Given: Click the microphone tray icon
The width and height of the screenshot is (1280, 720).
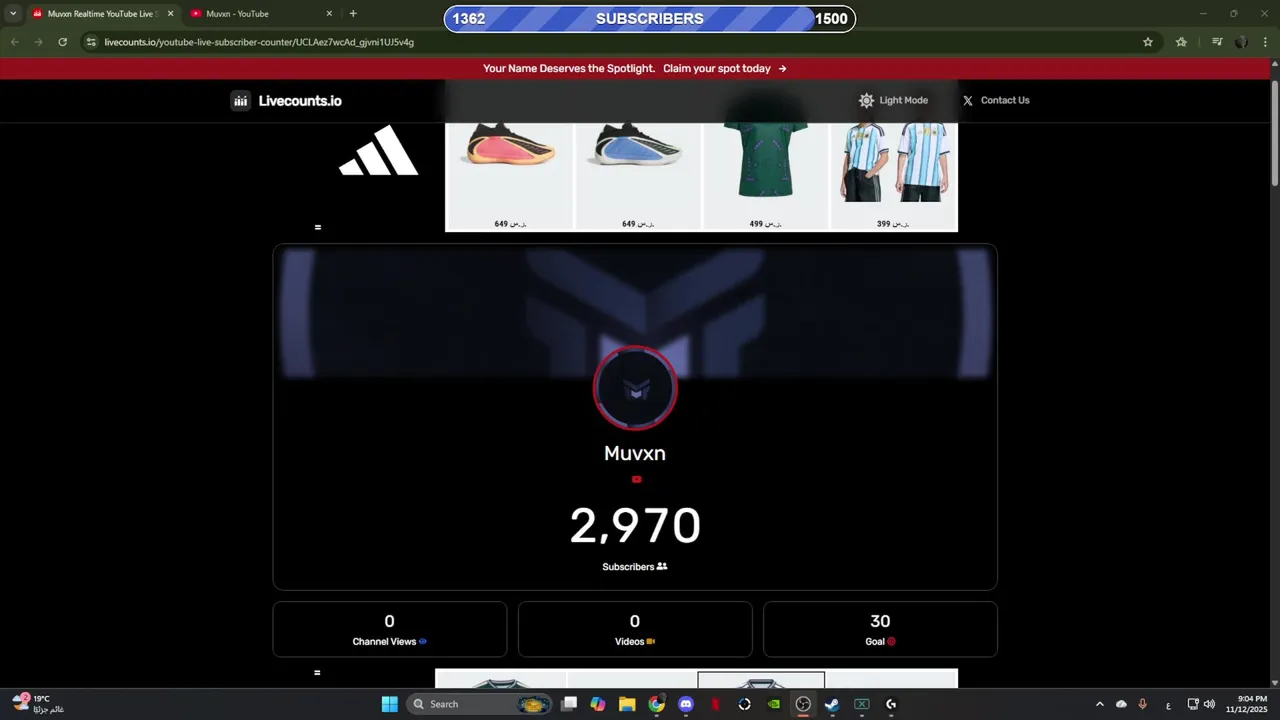Looking at the screenshot, I should coord(1142,704).
